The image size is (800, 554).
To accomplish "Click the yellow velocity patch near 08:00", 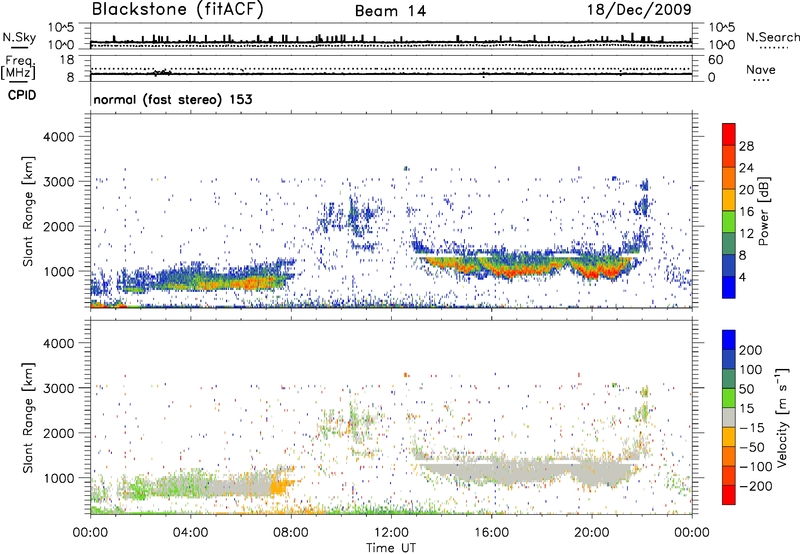I will tap(279, 486).
